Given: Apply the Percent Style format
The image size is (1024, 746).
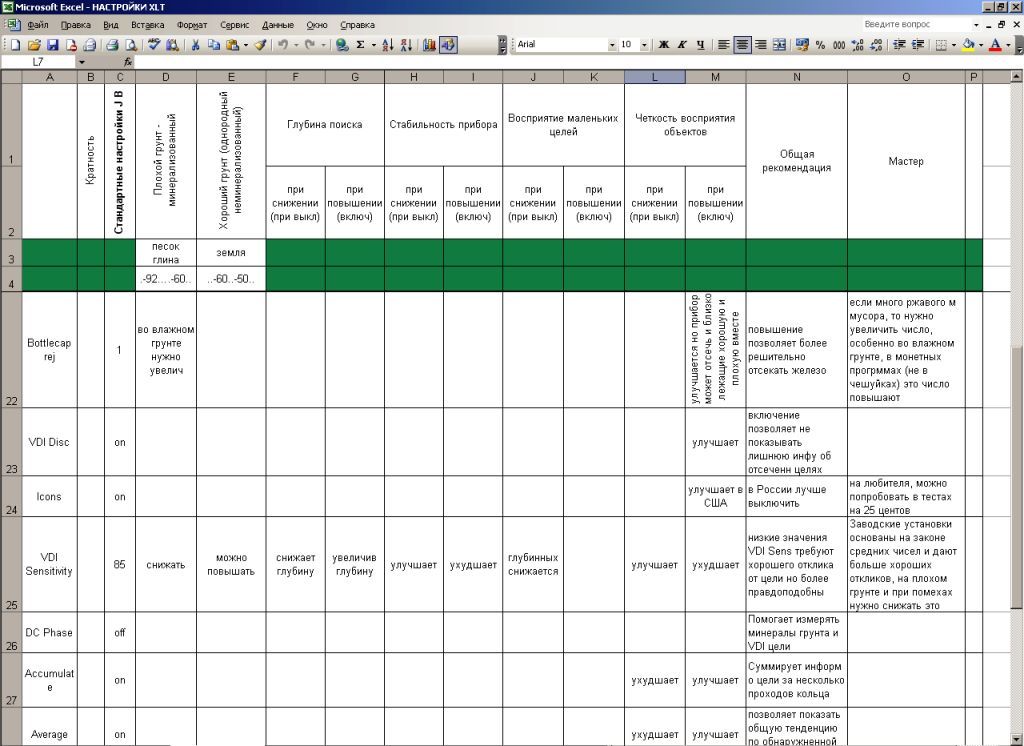Looking at the screenshot, I should (x=821, y=45).
